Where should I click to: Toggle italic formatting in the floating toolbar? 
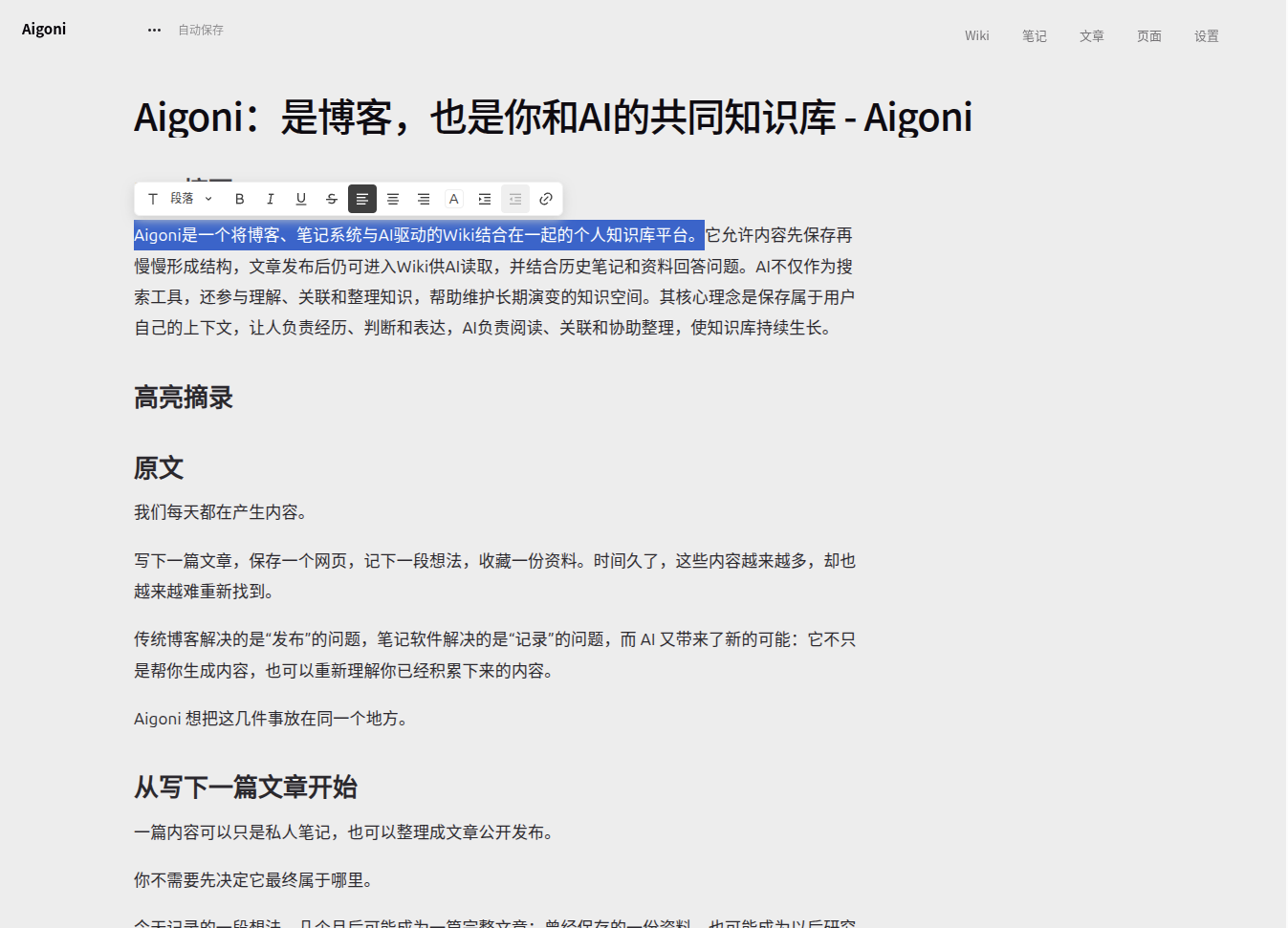[x=271, y=199]
